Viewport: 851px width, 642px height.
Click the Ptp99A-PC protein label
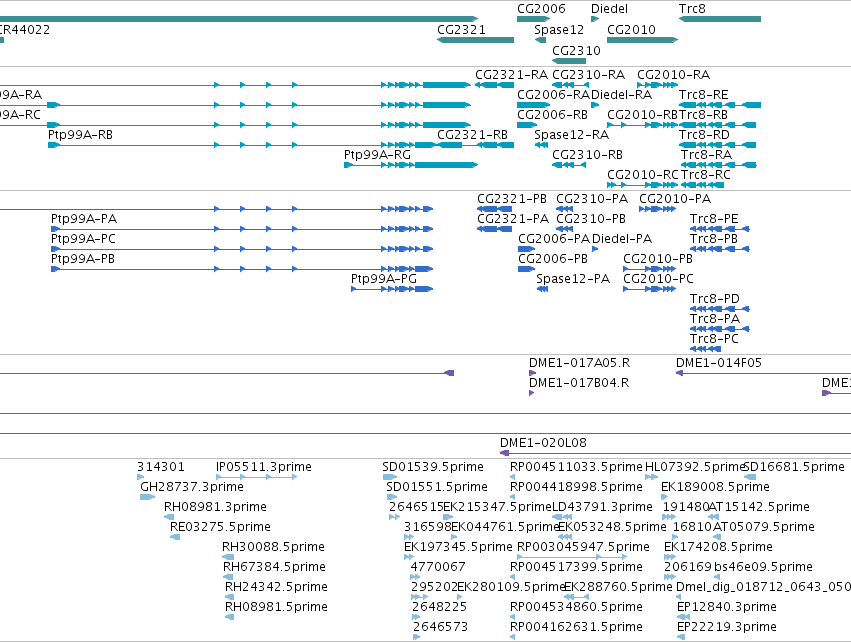pos(83,239)
